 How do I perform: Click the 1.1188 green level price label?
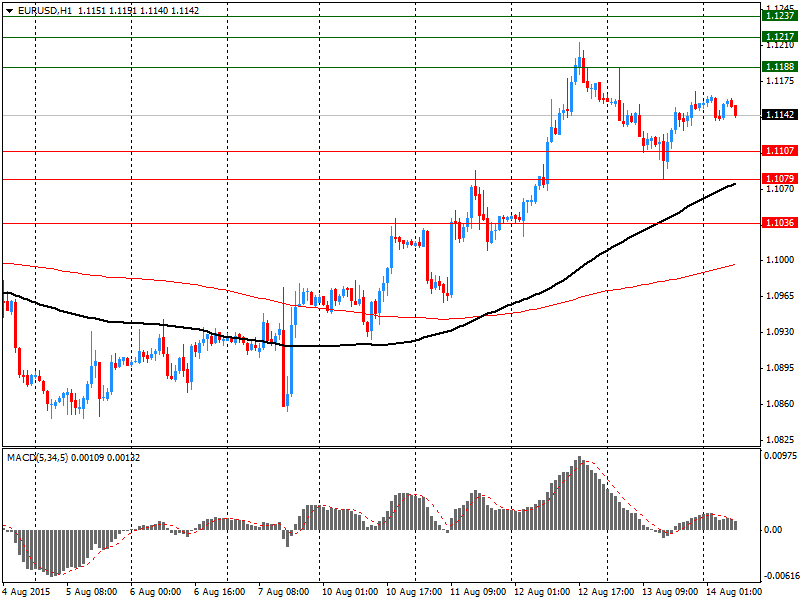tap(780, 67)
